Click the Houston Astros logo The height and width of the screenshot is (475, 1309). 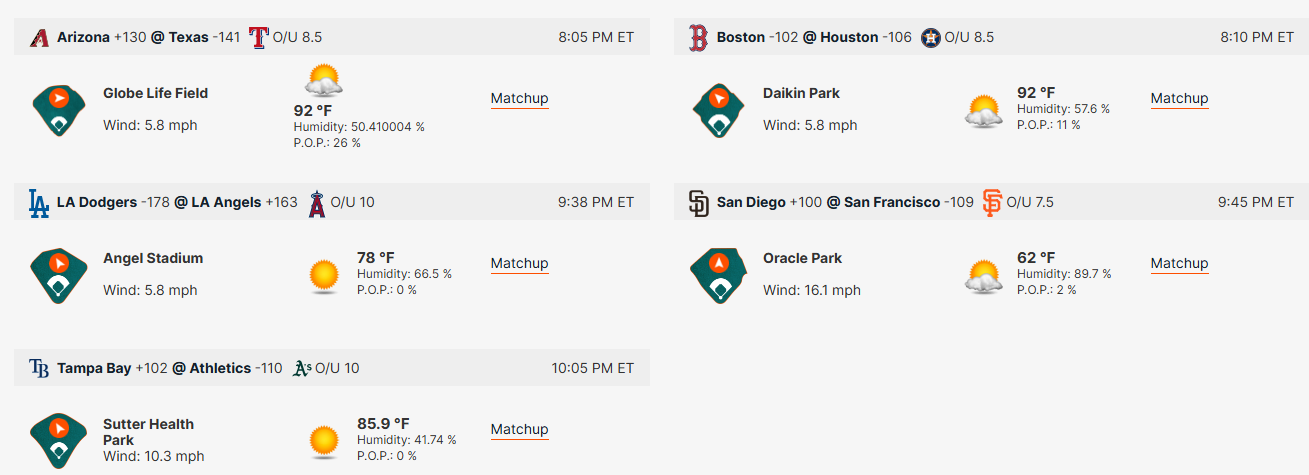click(930, 37)
